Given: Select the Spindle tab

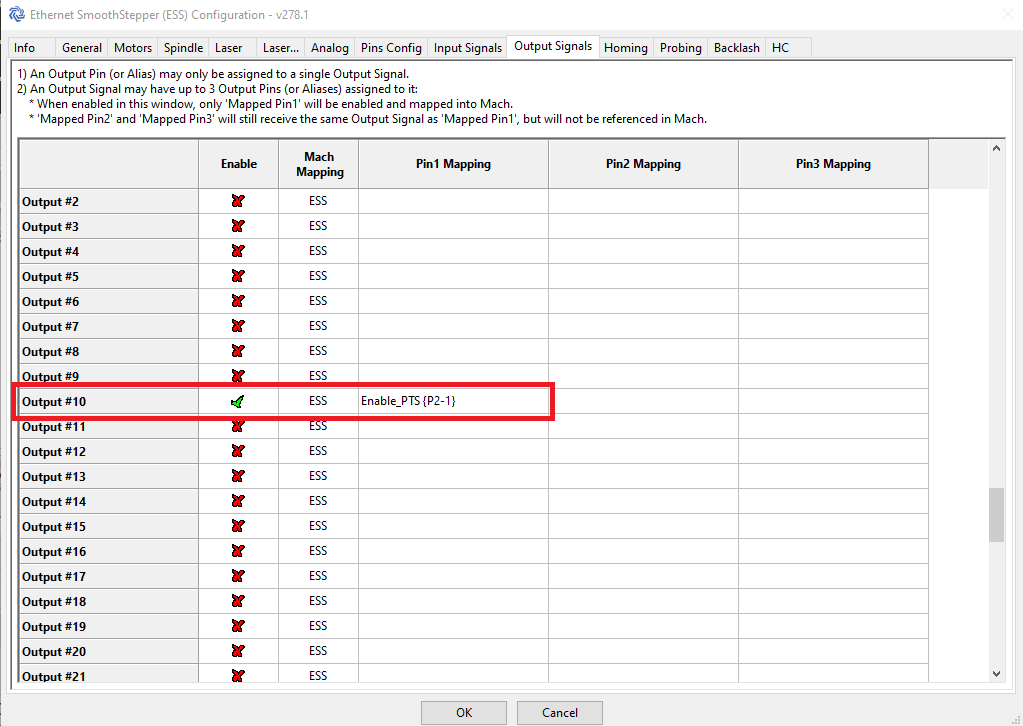Looking at the screenshot, I should coord(182,47).
